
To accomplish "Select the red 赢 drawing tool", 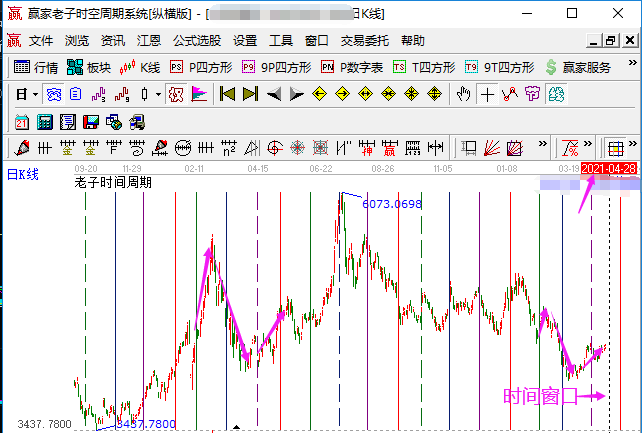I will pyautogui.click(x=389, y=148).
